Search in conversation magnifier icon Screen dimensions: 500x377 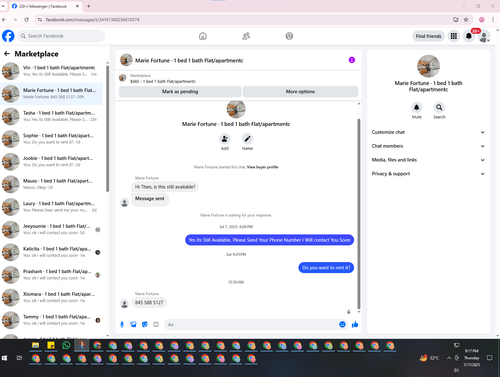439,107
